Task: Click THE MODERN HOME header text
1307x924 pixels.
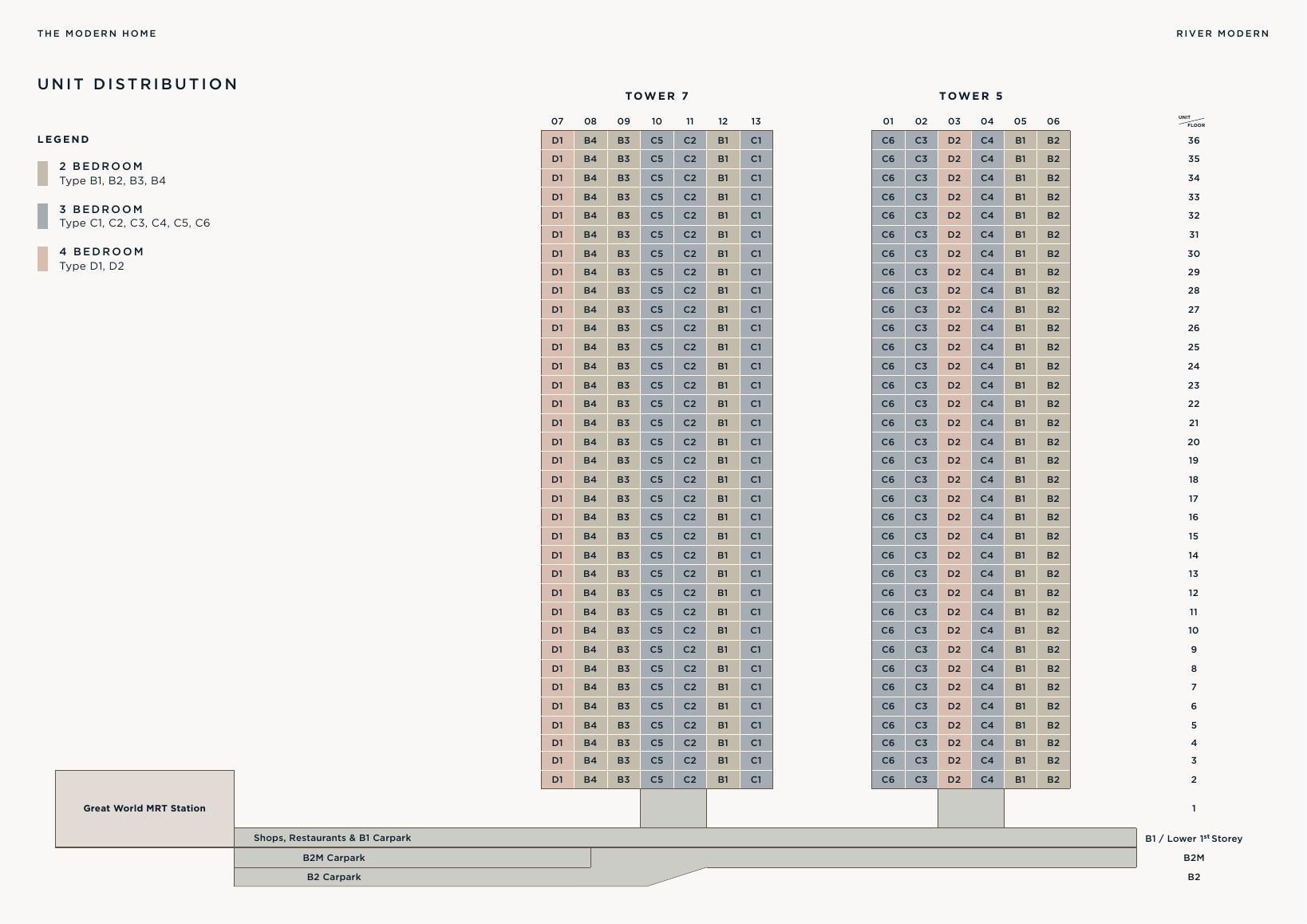Action: 97,34
